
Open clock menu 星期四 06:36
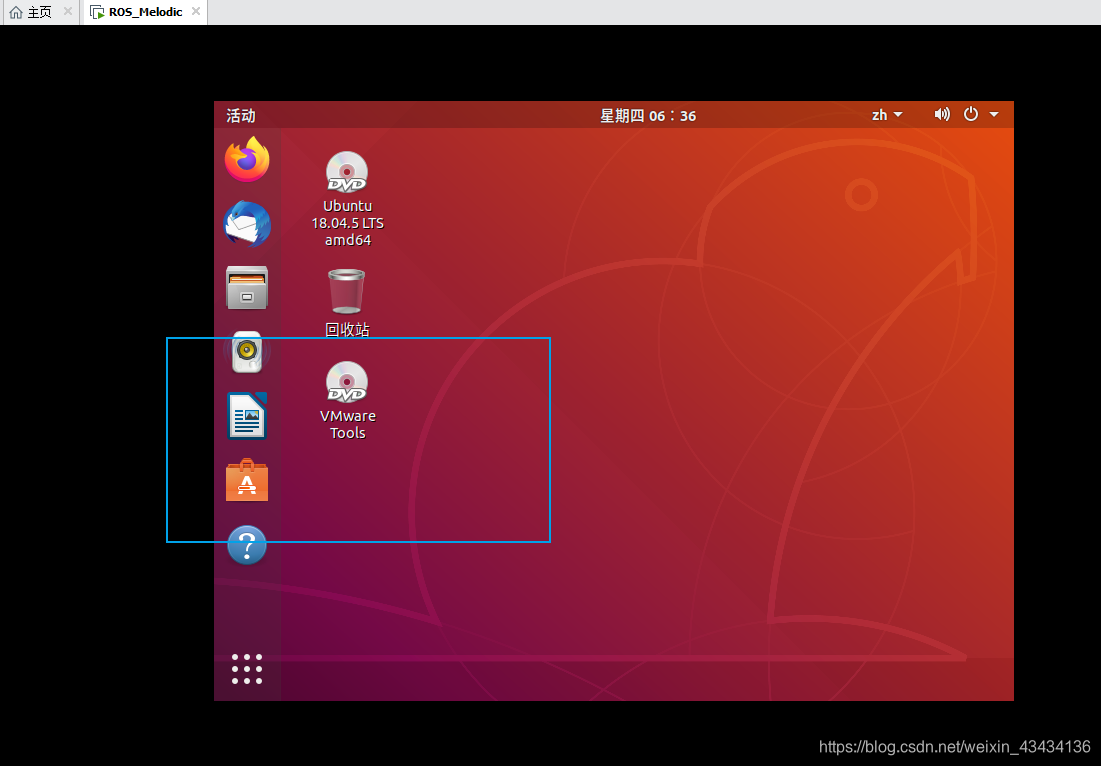(x=647, y=116)
